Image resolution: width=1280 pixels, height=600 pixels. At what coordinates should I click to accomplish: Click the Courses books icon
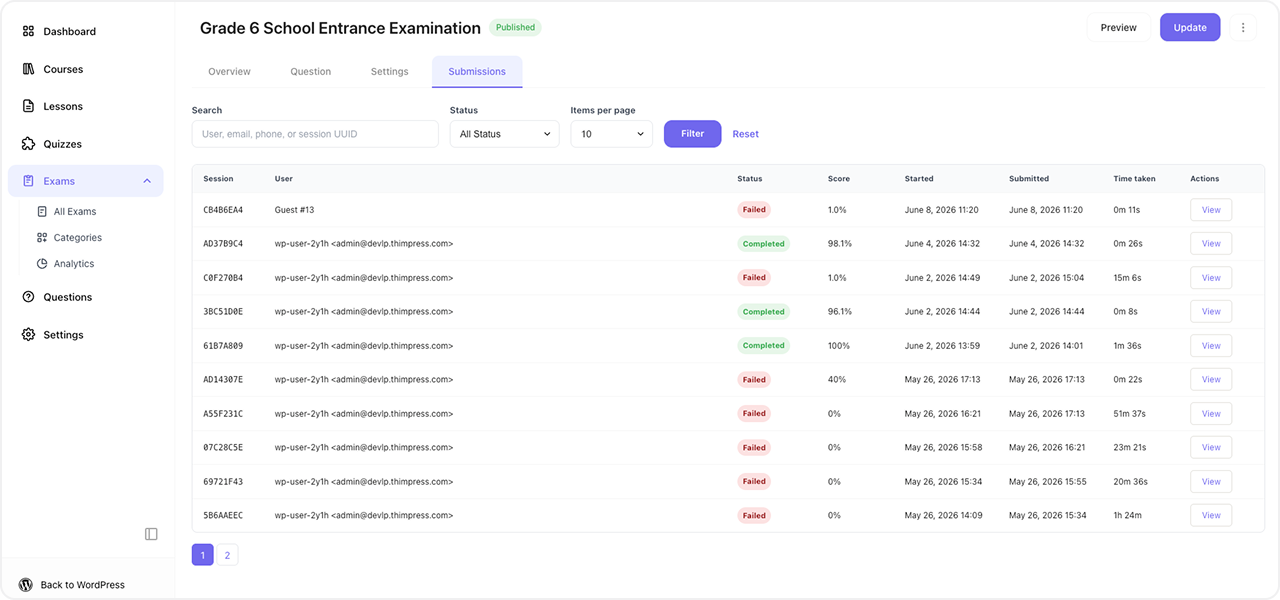28,69
